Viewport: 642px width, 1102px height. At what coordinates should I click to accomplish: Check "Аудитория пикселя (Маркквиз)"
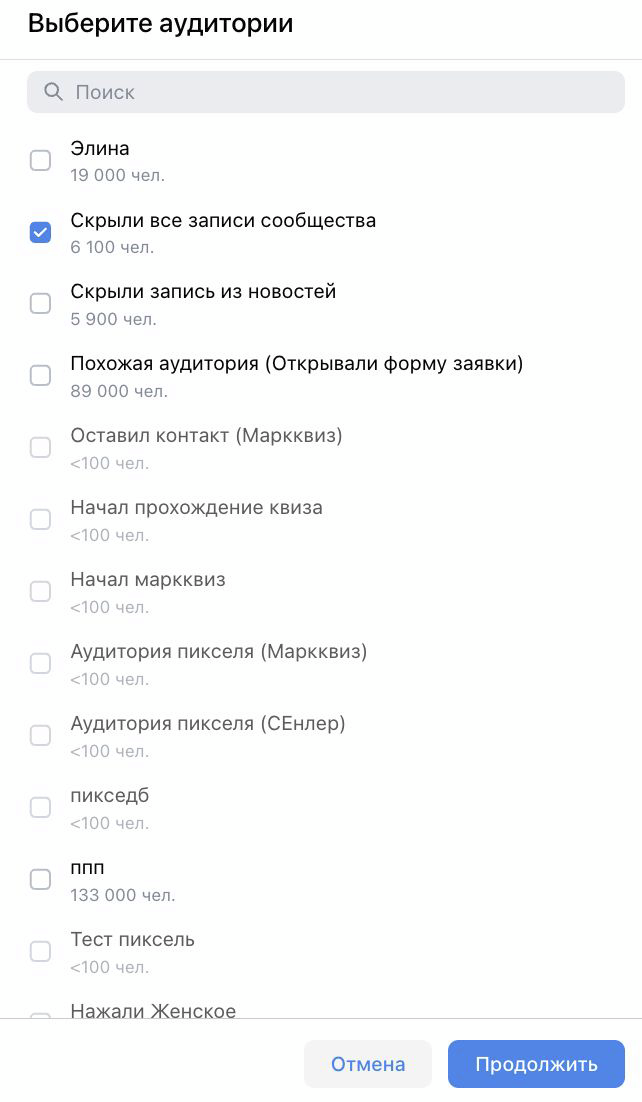click(40, 663)
